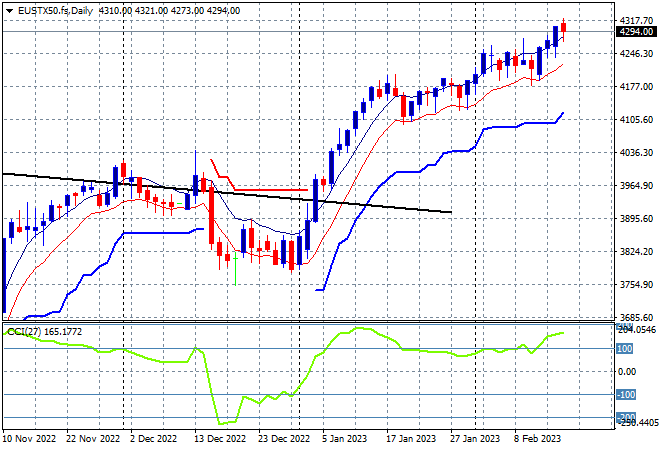The image size is (660, 450).
Task: Click the green-wick candle at December low
Action: pyautogui.click(x=235, y=268)
